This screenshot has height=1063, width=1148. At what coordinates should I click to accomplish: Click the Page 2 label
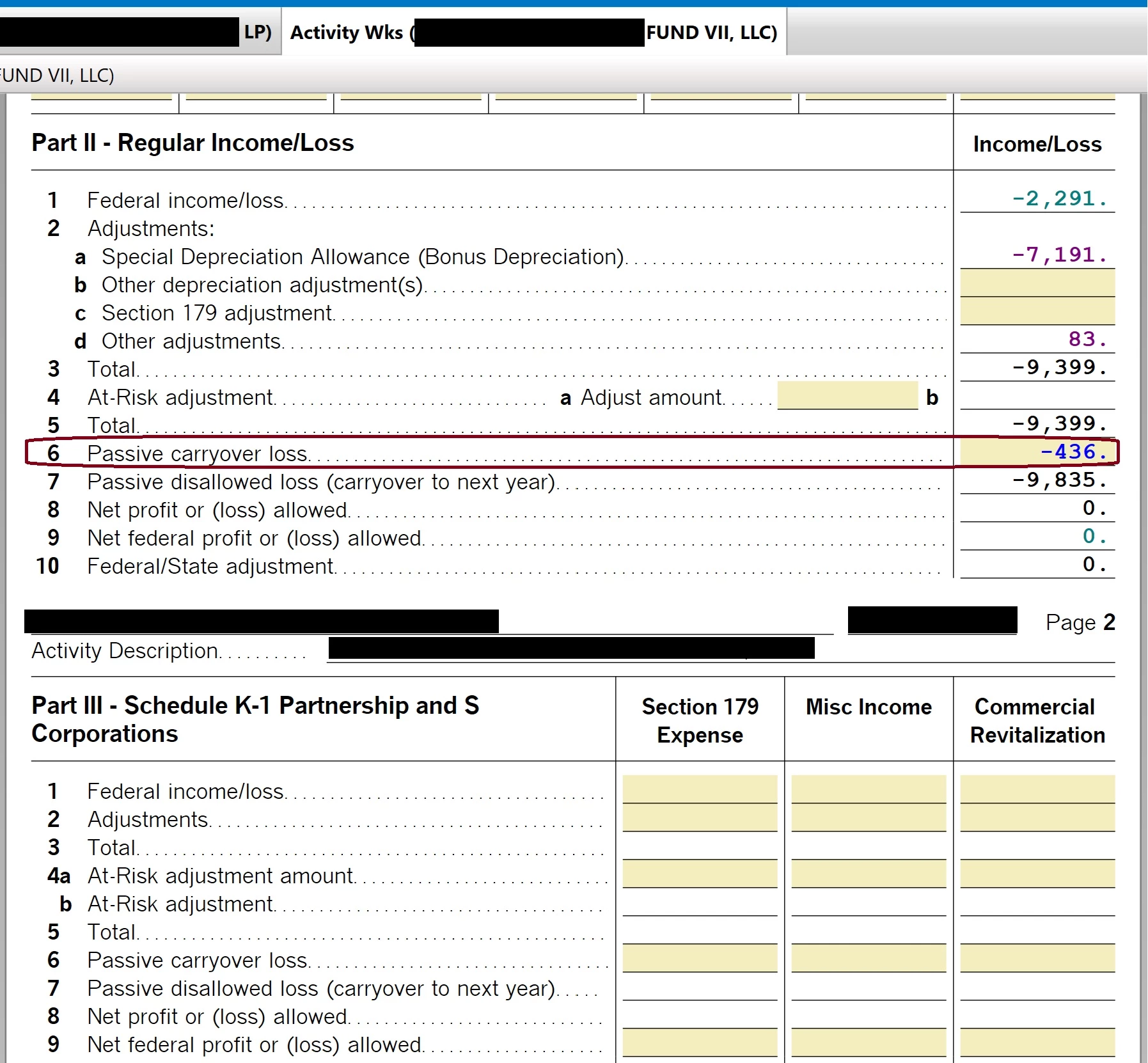(x=1080, y=622)
